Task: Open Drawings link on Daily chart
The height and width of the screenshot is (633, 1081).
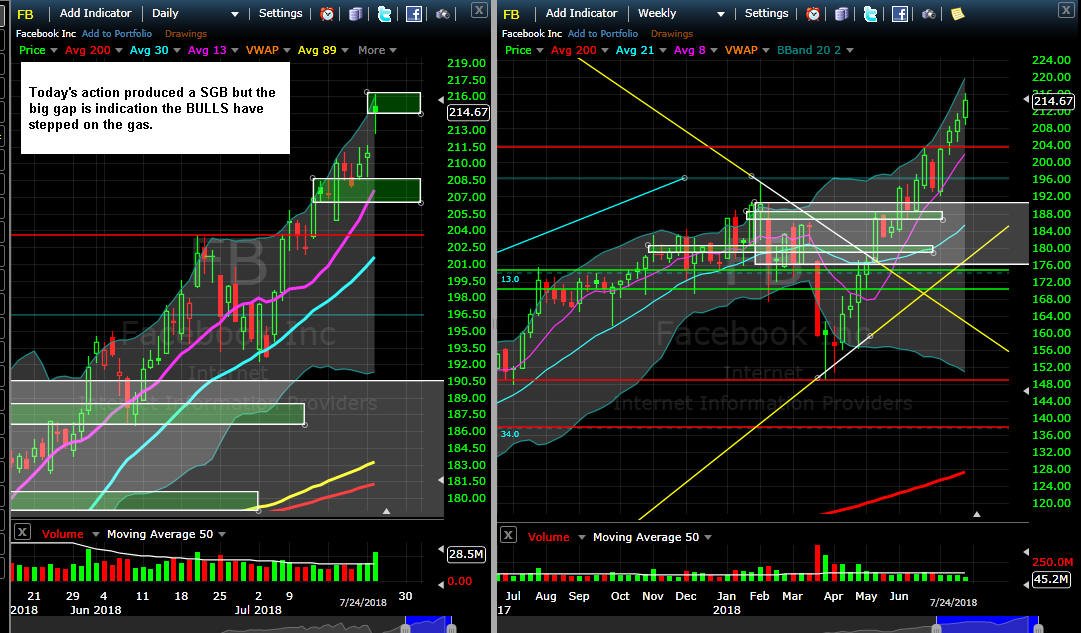Action: click(x=185, y=33)
